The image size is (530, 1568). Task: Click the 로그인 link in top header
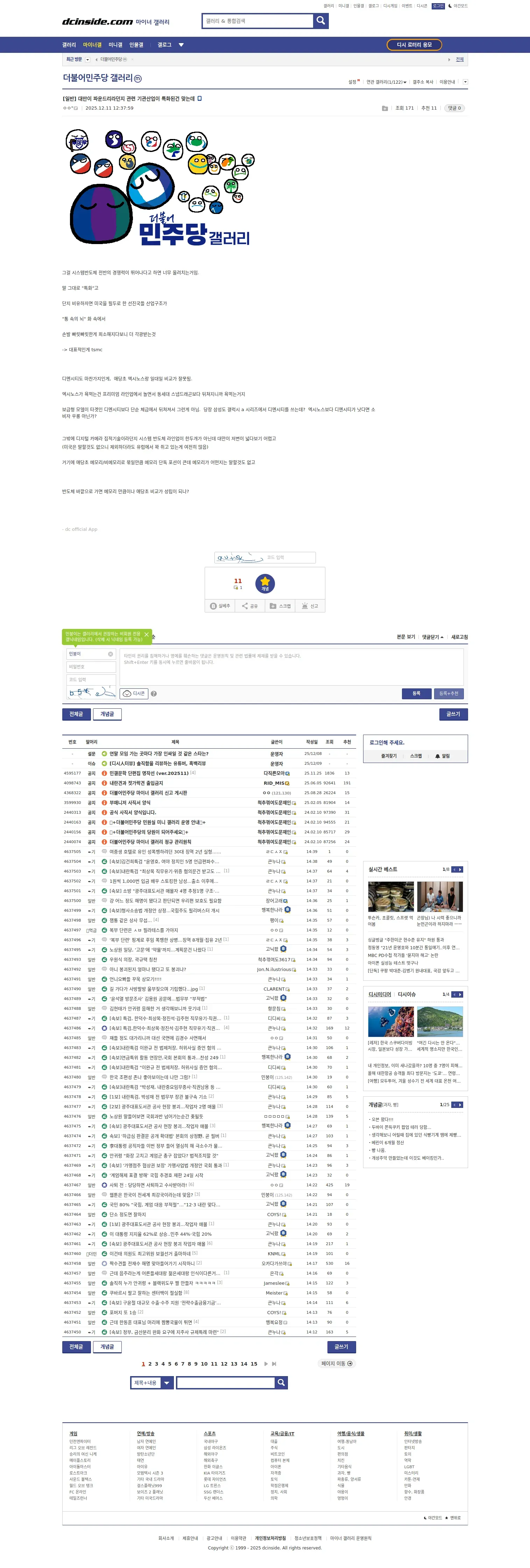[438, 6]
